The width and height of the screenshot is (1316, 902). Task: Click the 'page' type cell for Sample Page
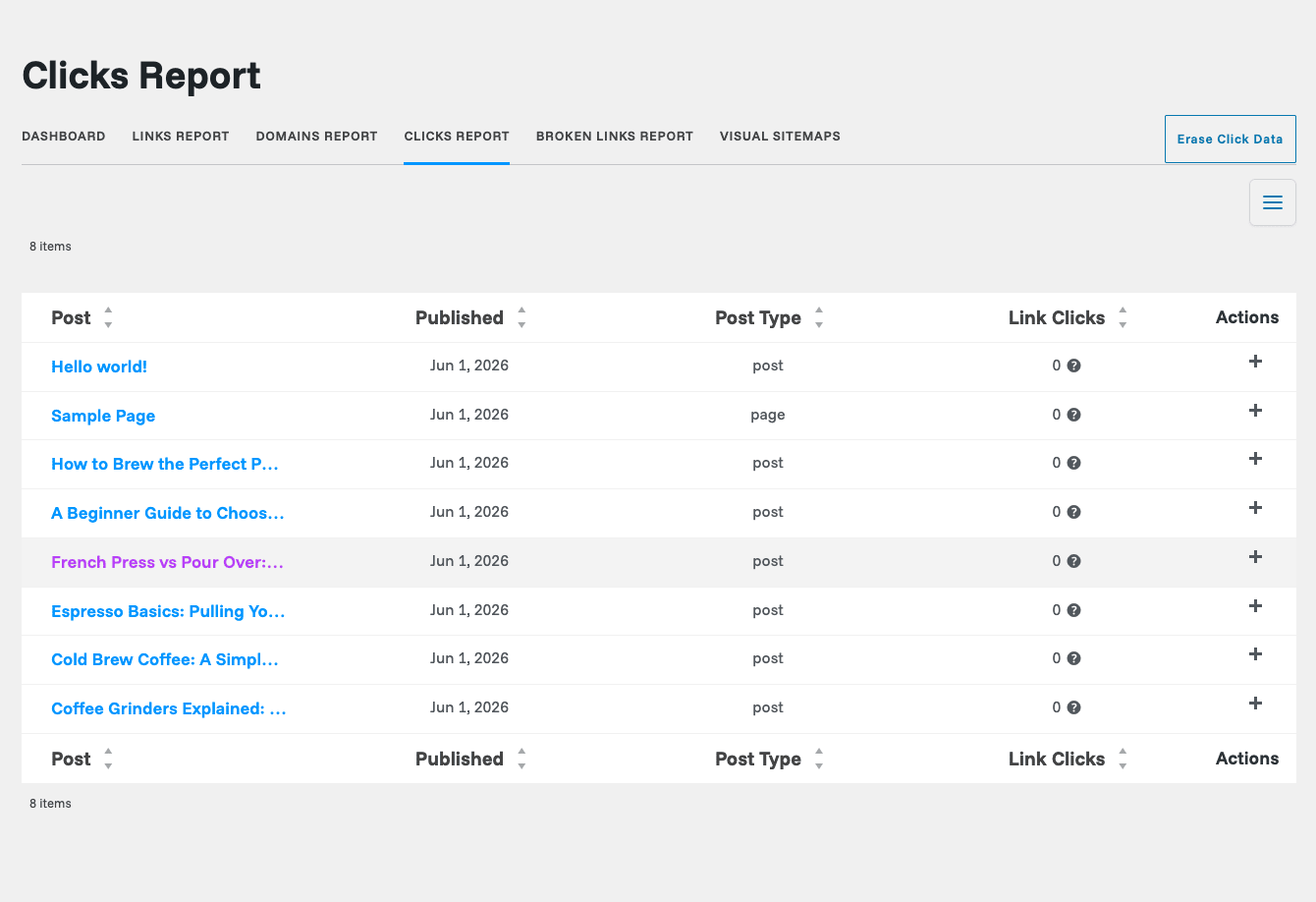[768, 415]
